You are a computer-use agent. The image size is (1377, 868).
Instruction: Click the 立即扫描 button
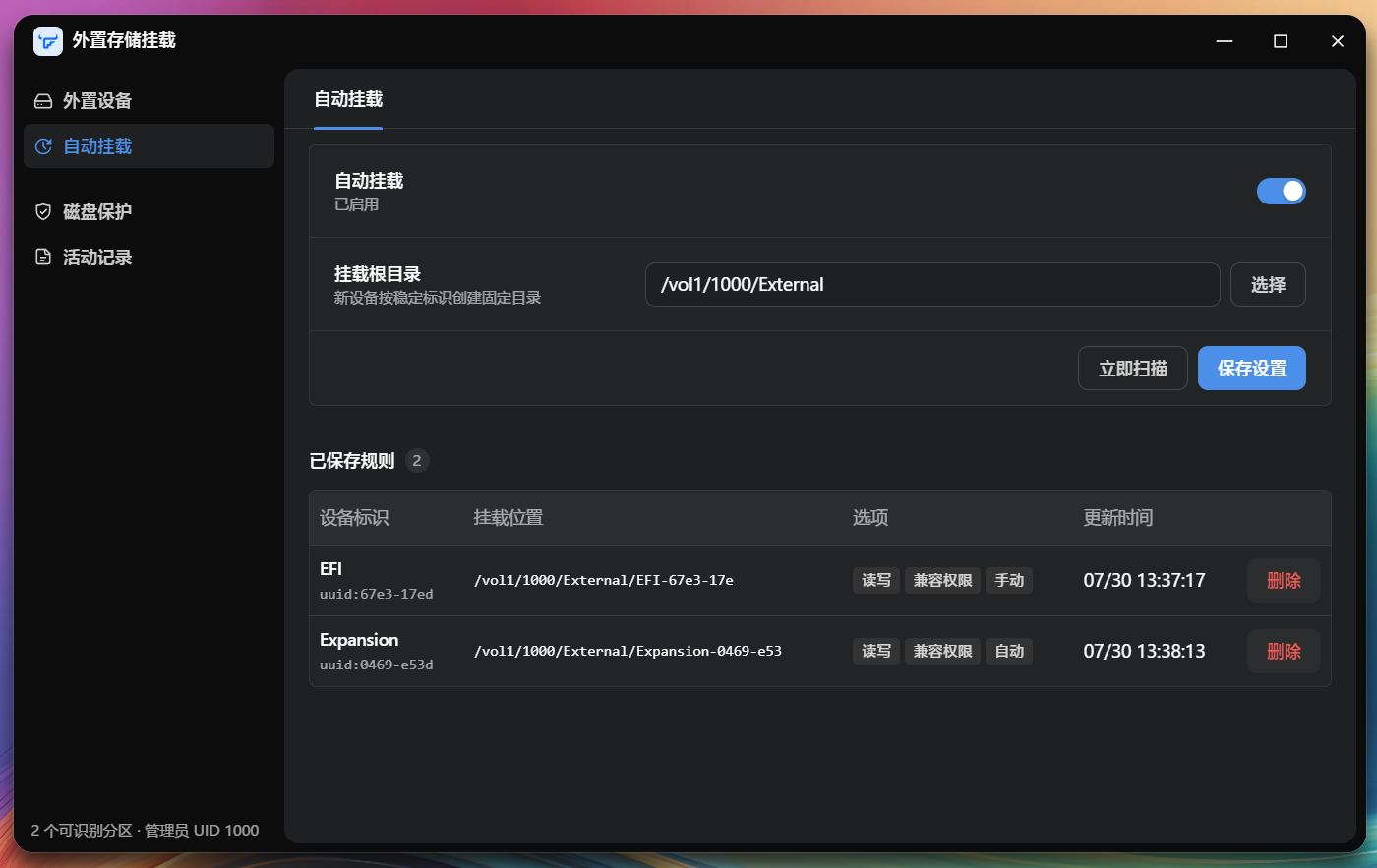1133,369
